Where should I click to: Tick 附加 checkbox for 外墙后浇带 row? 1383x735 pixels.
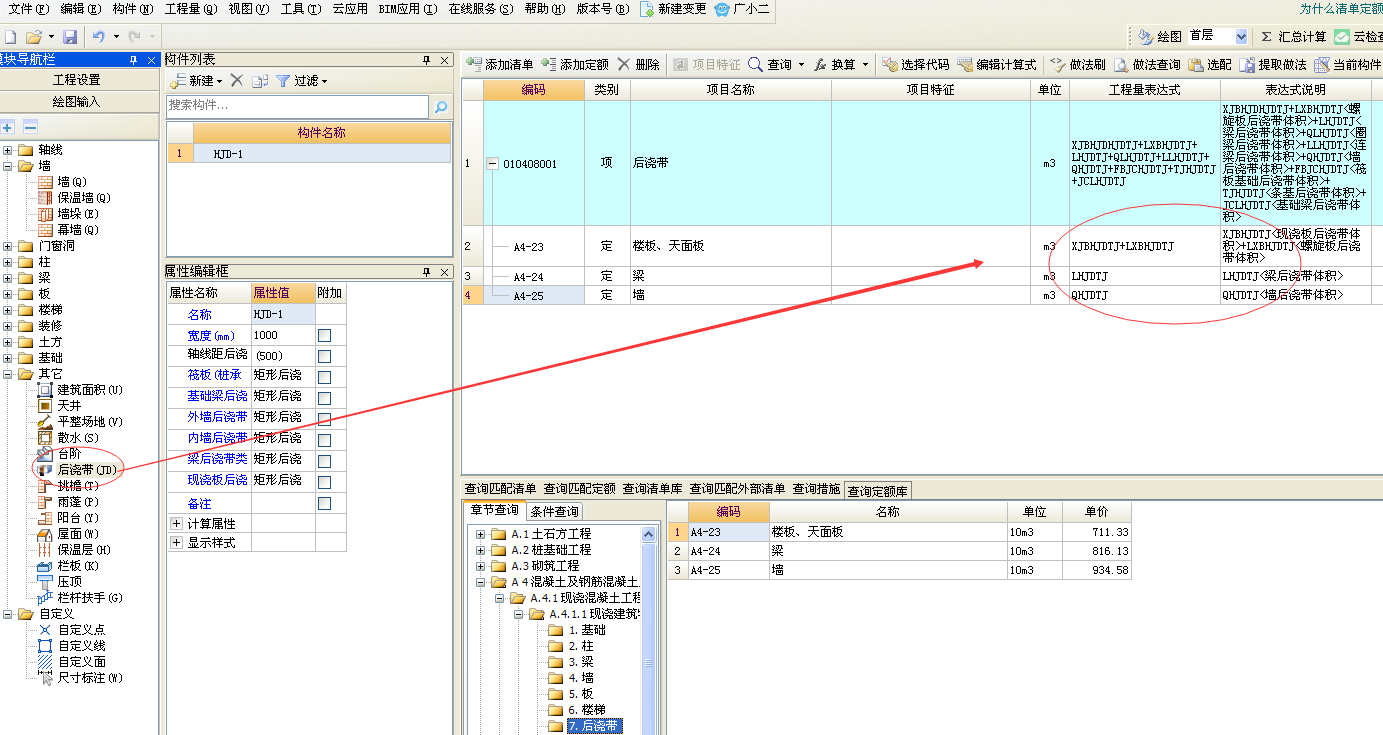click(325, 420)
